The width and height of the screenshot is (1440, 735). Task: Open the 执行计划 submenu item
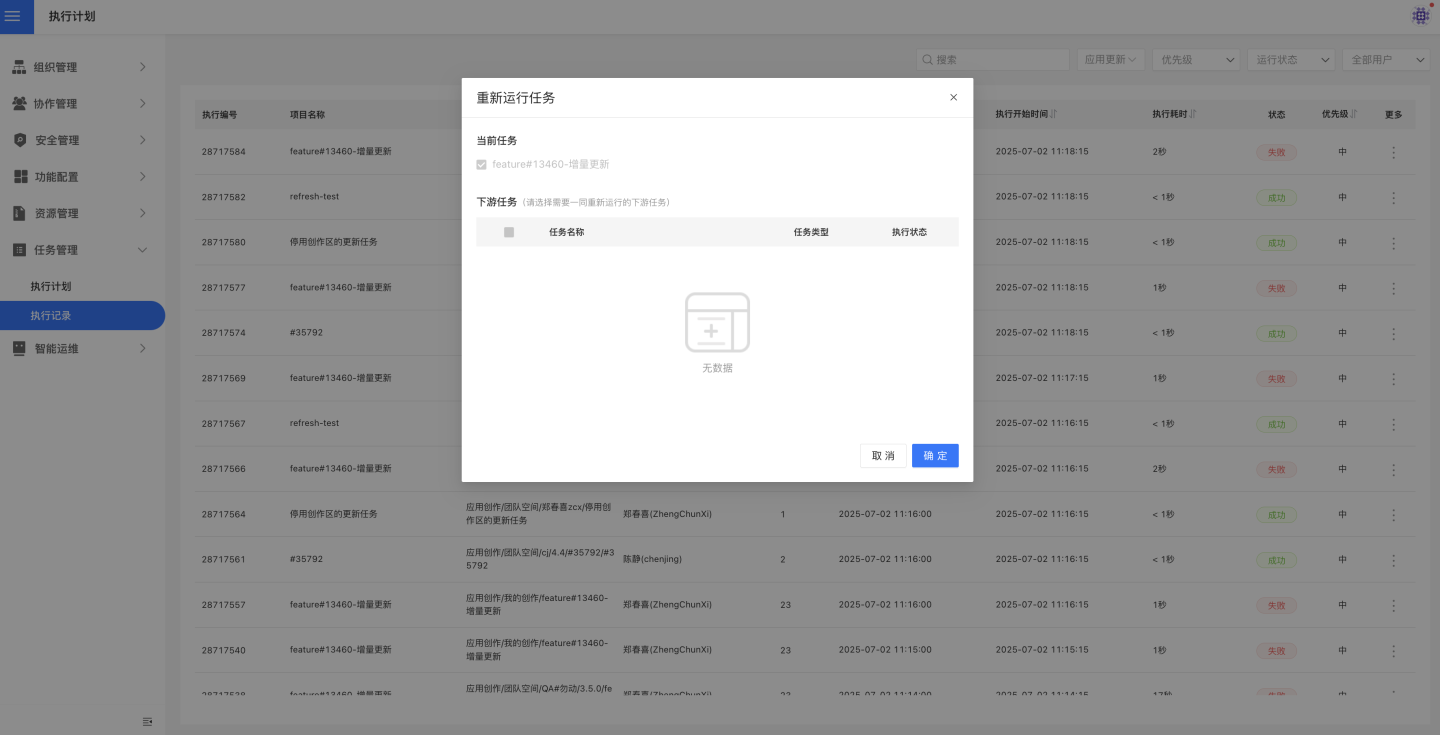[x=51, y=287]
